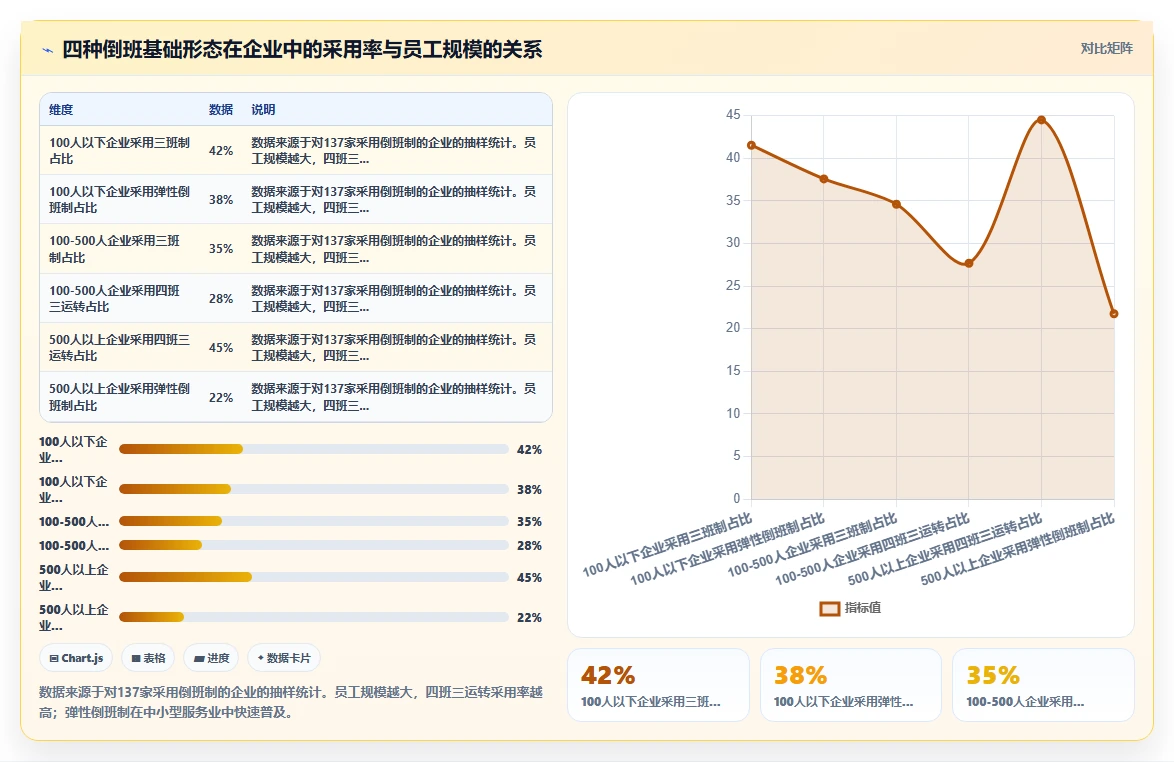Toggle the 指标值 legend swatch
This screenshot has width=1174, height=762.
click(x=830, y=609)
